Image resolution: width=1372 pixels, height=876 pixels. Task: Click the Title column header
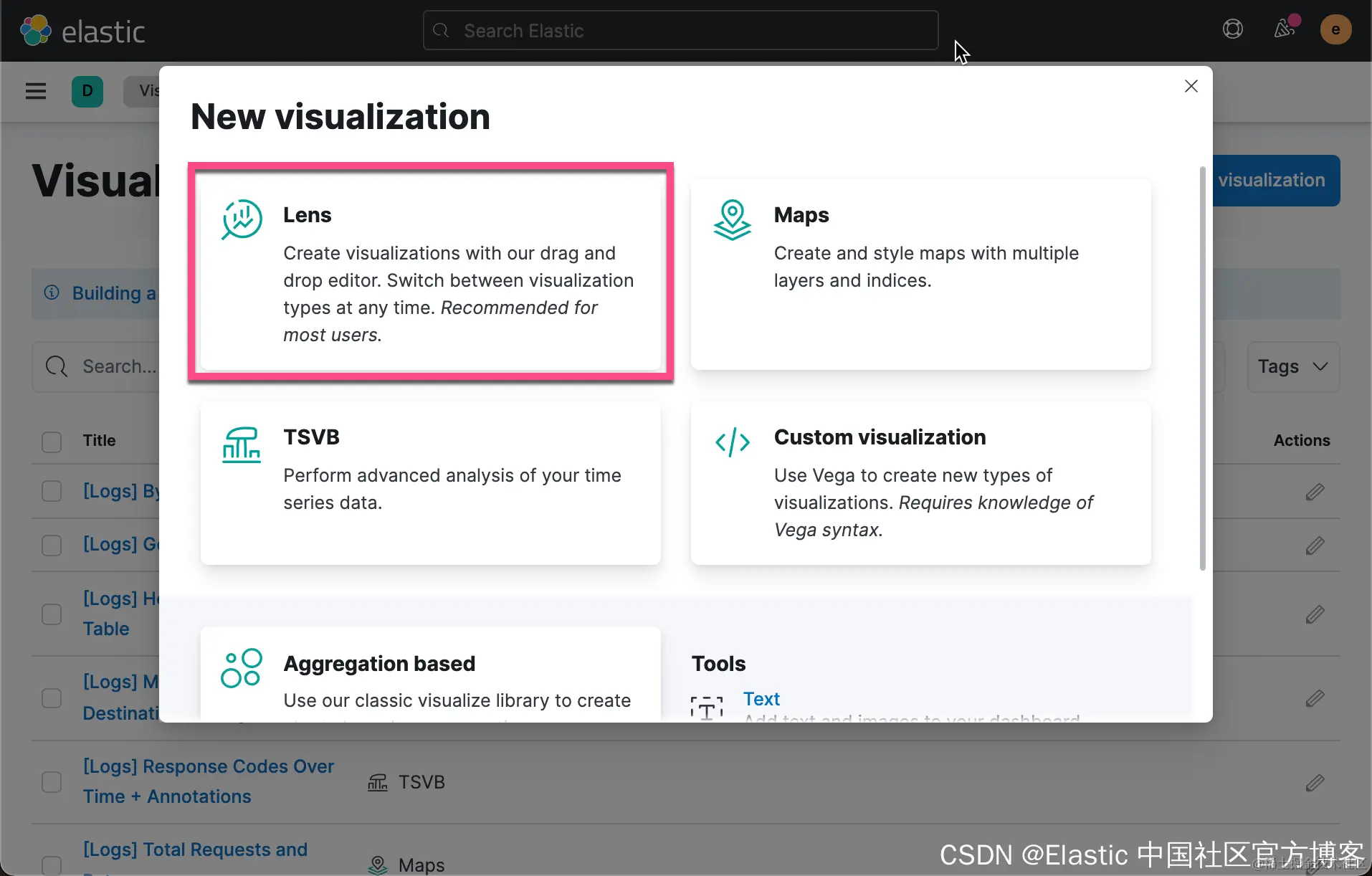click(x=99, y=440)
